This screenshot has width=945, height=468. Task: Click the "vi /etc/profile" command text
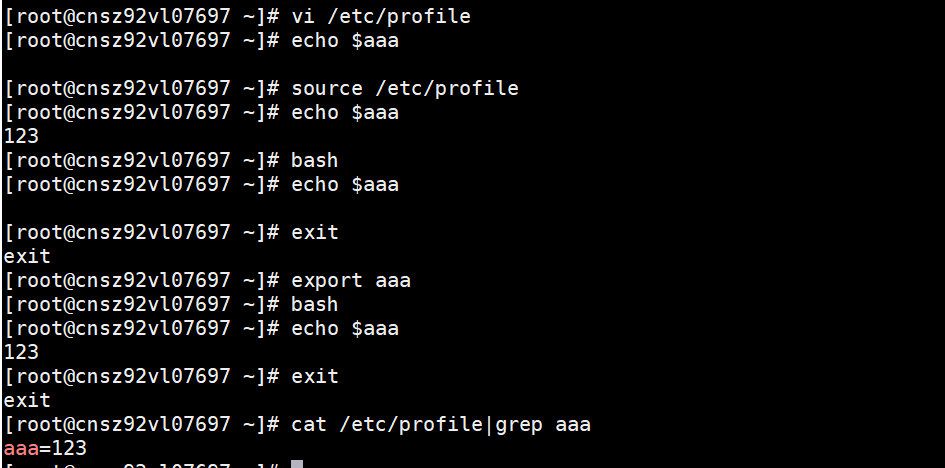380,16
